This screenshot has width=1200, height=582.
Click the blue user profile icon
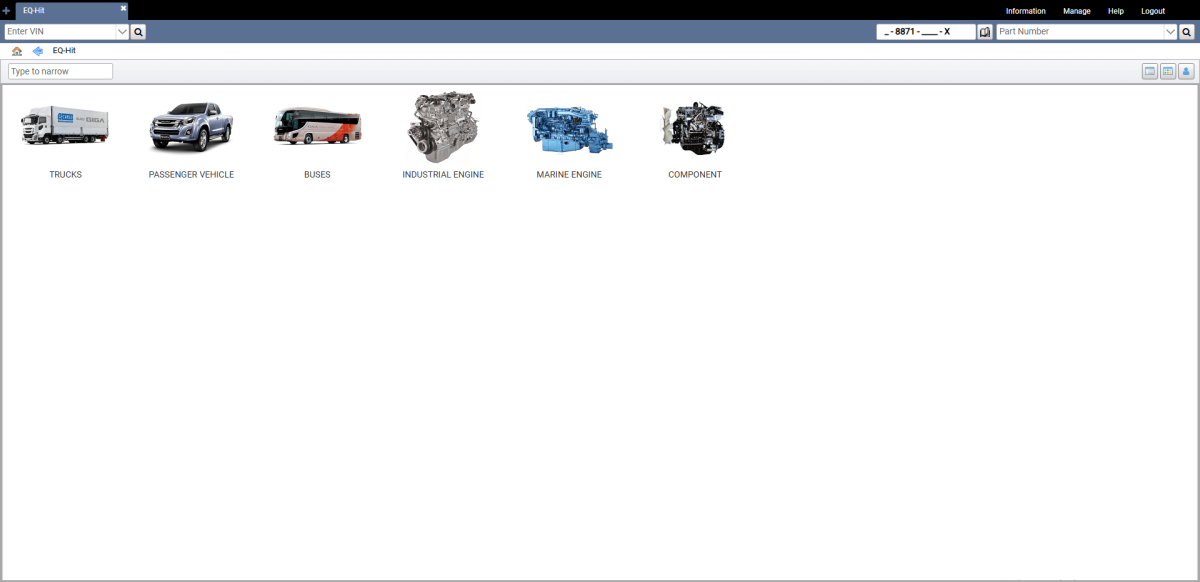click(x=1186, y=71)
